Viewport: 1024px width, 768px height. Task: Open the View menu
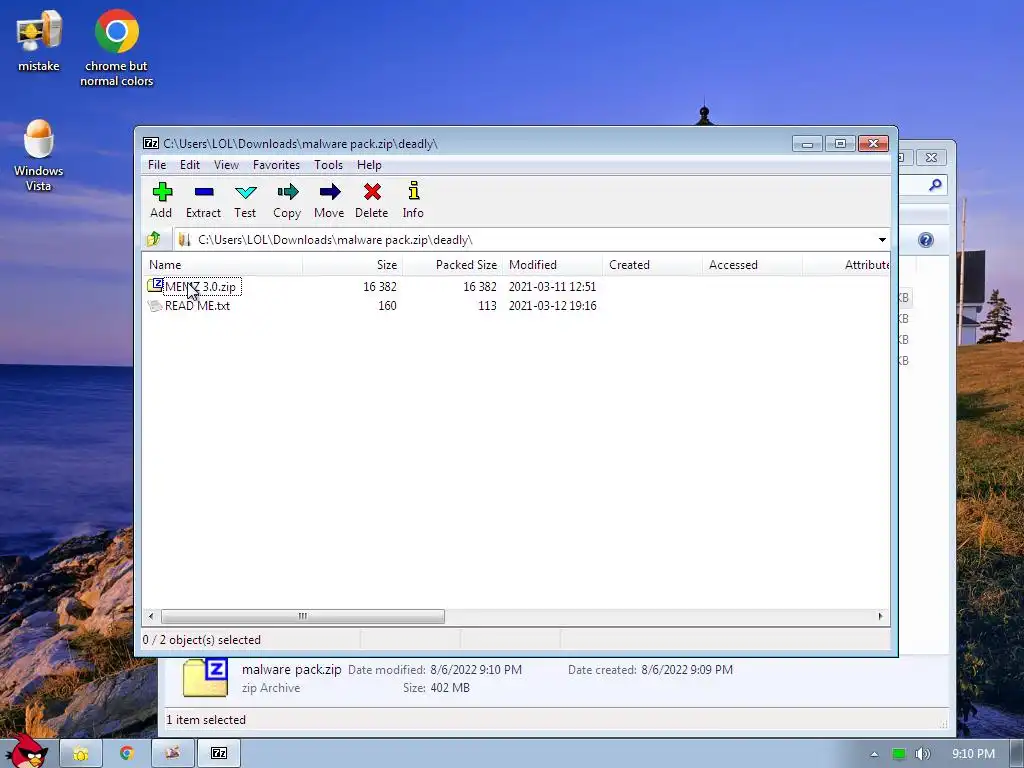227,165
